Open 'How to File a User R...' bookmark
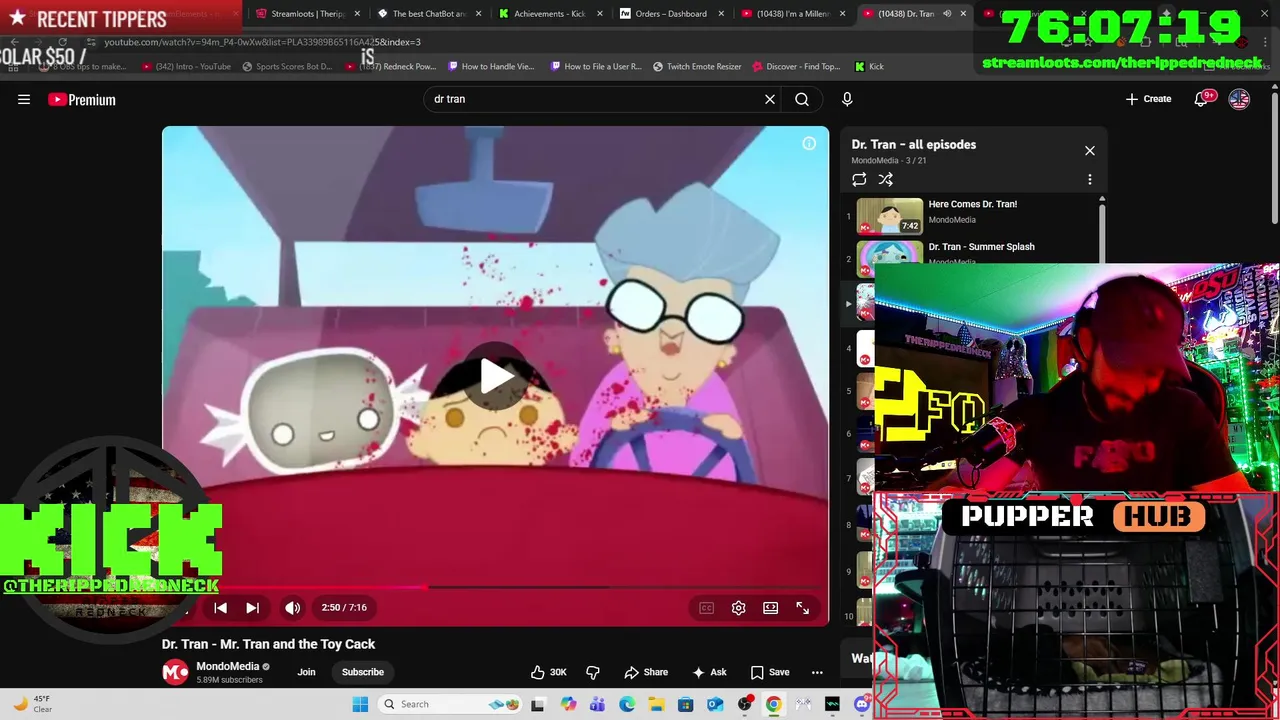1280x720 pixels. (596, 66)
